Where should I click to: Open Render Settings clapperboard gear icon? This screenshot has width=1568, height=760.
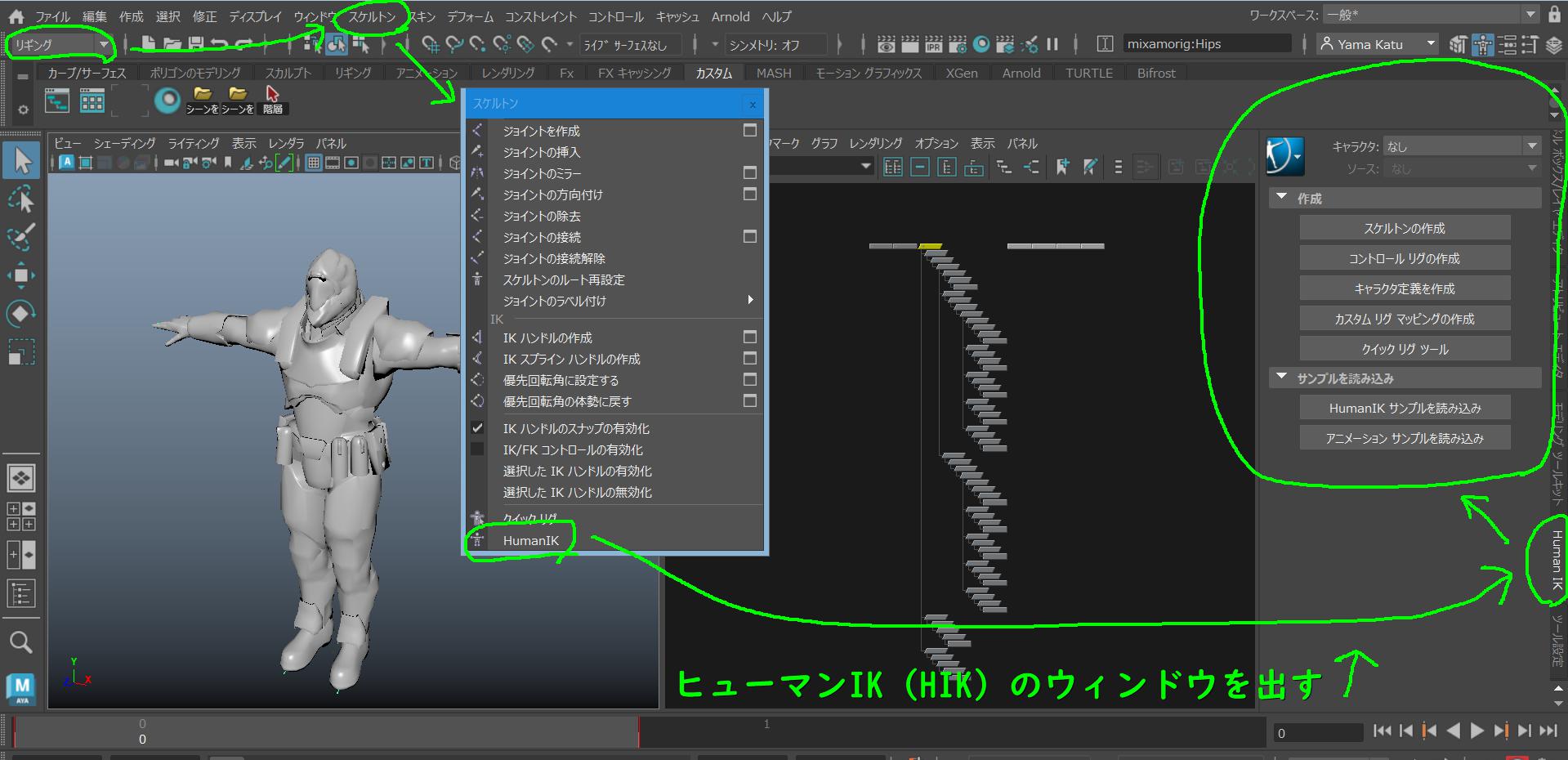pyautogui.click(x=957, y=44)
